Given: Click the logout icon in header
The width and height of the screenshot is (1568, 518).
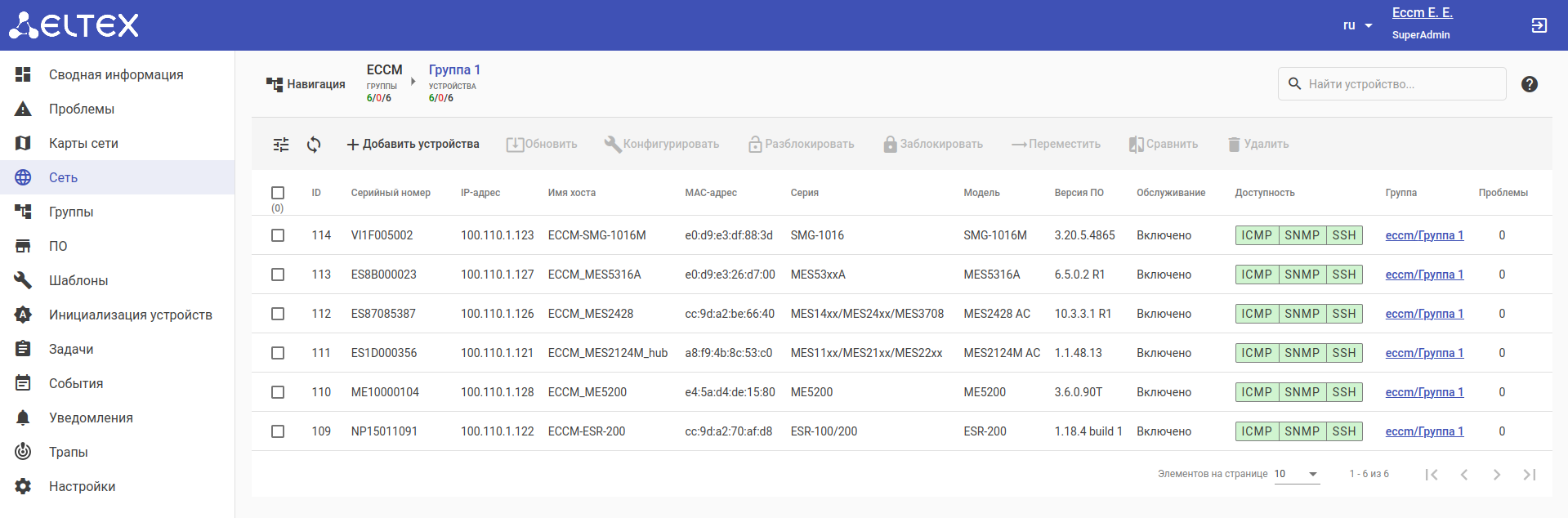Looking at the screenshot, I should (x=1539, y=25).
